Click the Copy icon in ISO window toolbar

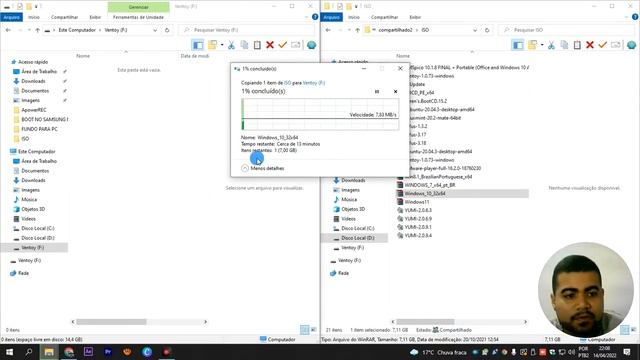(x=564, y=45)
